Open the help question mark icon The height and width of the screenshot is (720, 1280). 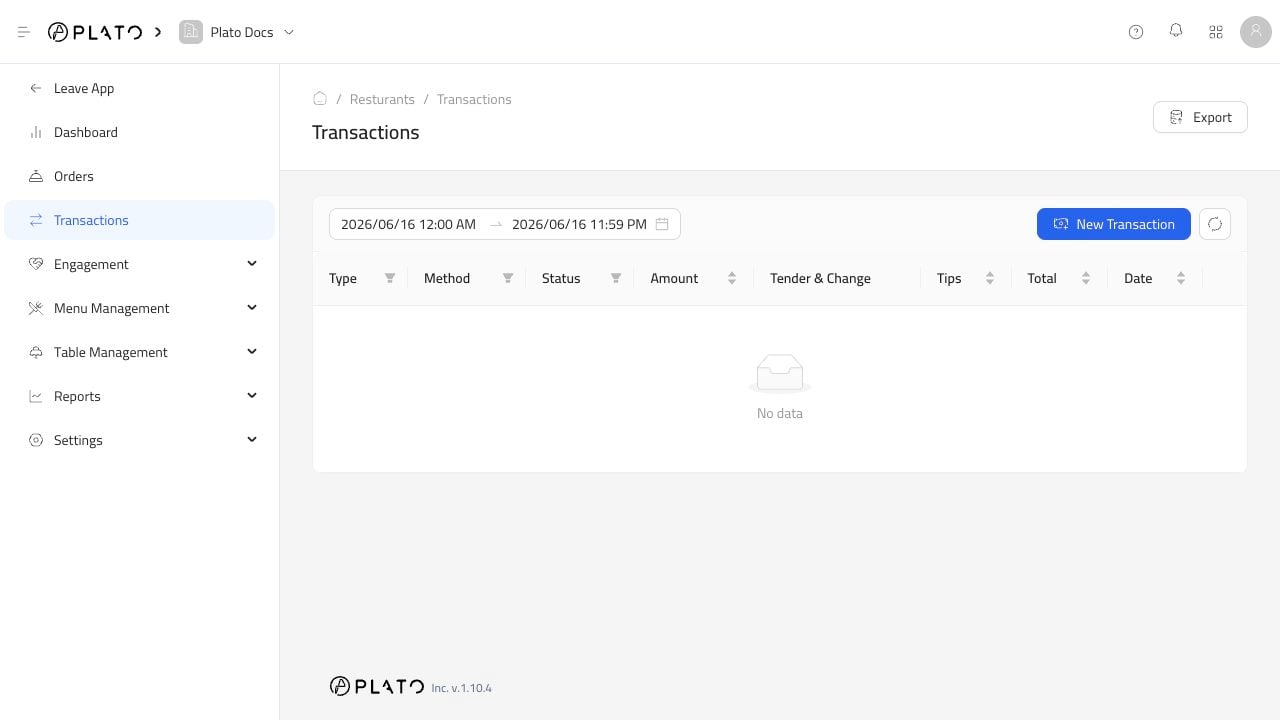1136,32
